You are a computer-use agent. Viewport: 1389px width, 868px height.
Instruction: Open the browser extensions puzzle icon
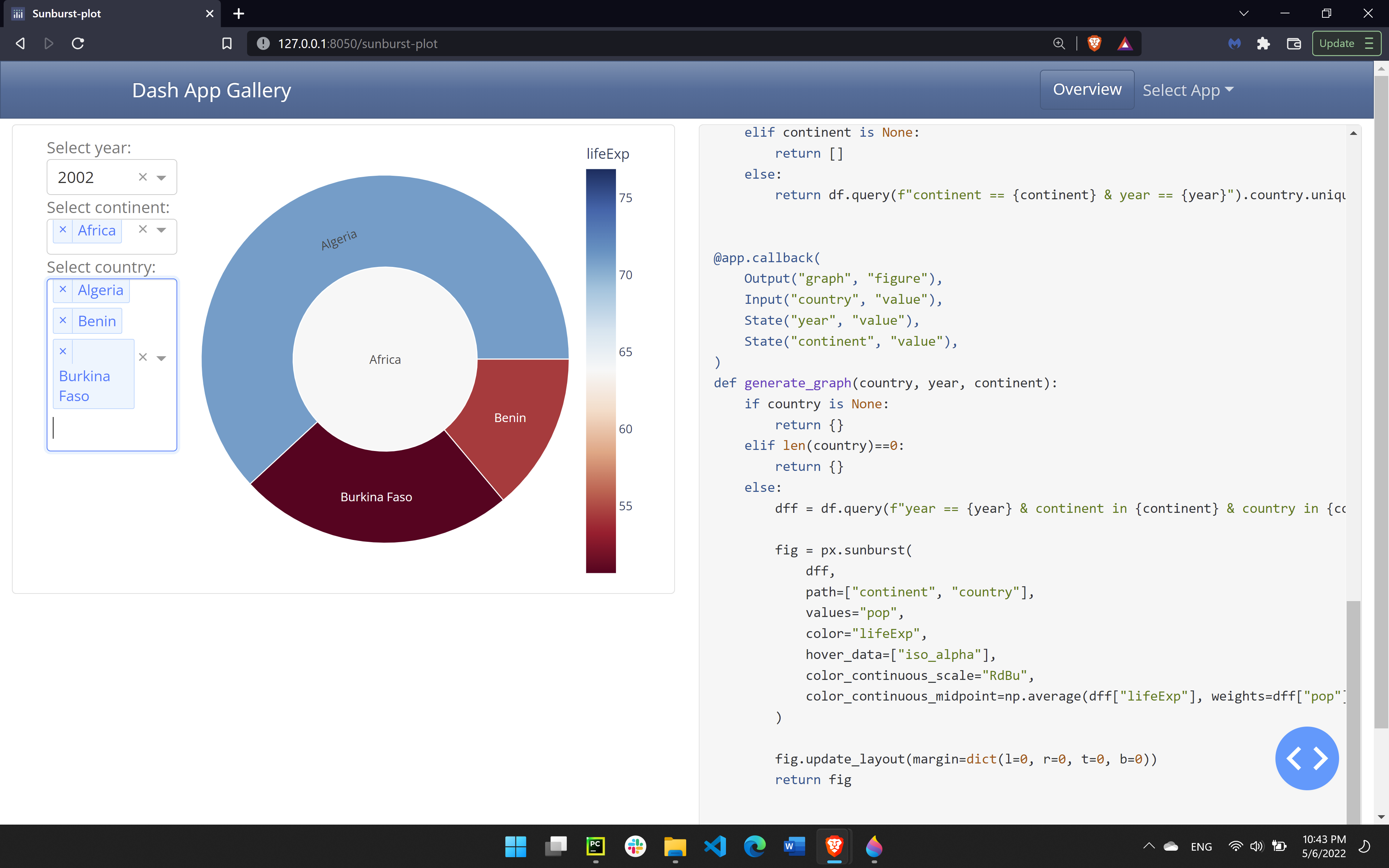click(1263, 44)
